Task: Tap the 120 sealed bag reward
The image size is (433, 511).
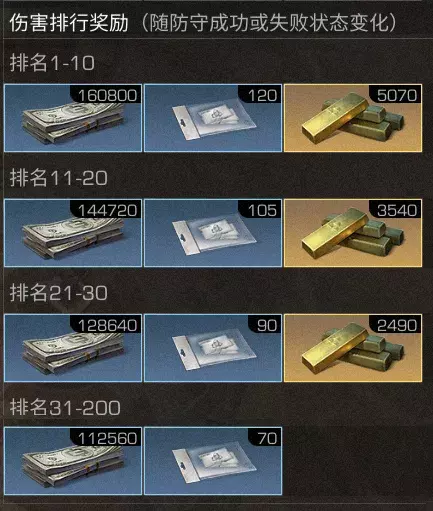Action: [213, 118]
